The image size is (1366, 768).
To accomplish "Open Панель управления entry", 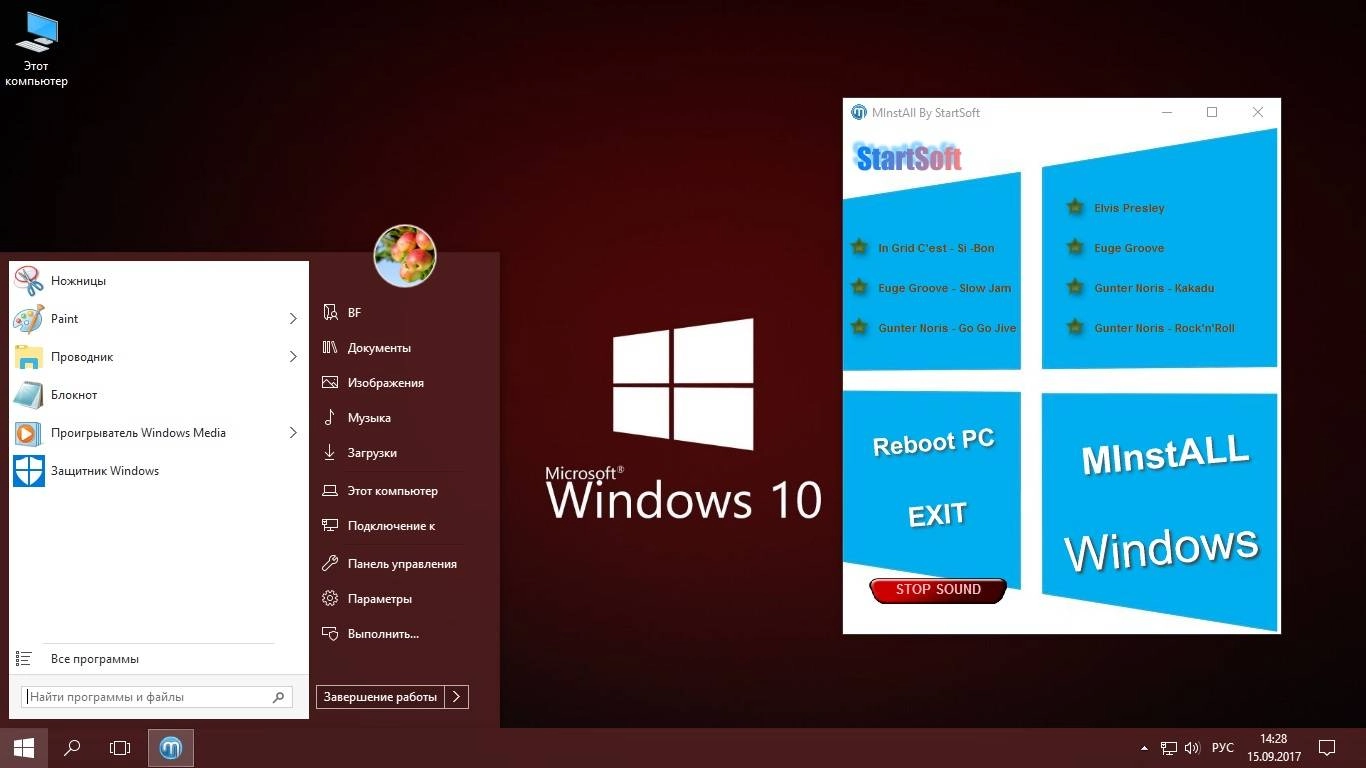I will pos(404,564).
